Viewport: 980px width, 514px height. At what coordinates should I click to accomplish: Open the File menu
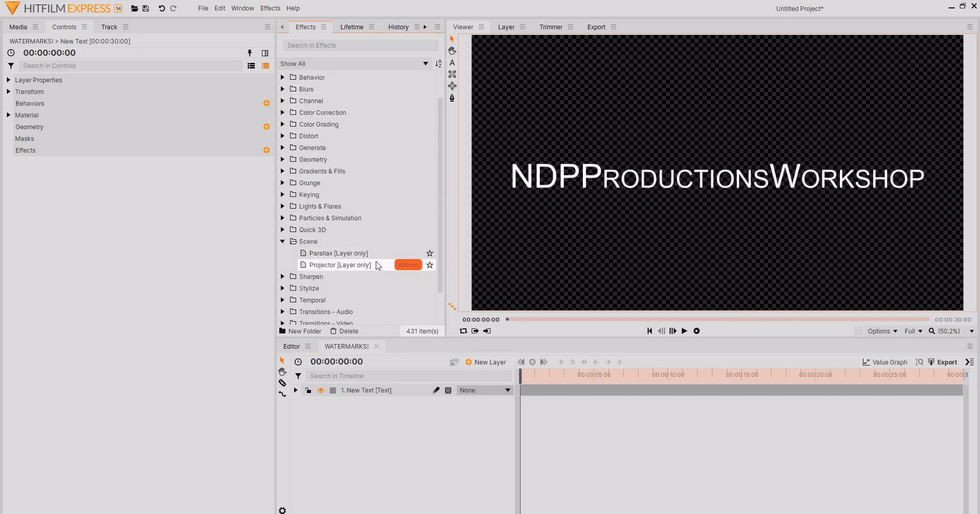(x=203, y=8)
